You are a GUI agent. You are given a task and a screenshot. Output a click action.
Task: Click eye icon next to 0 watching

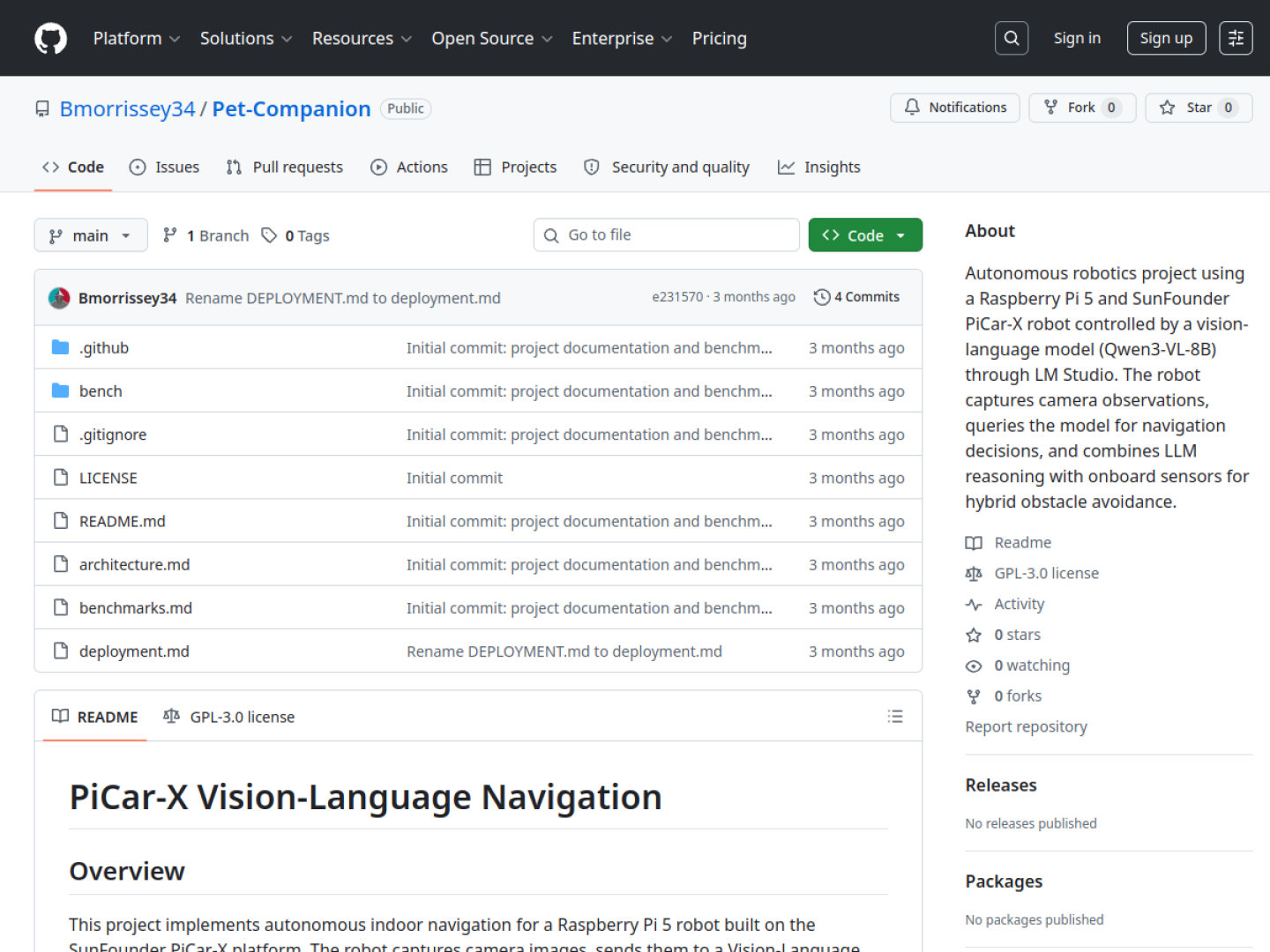pos(974,666)
